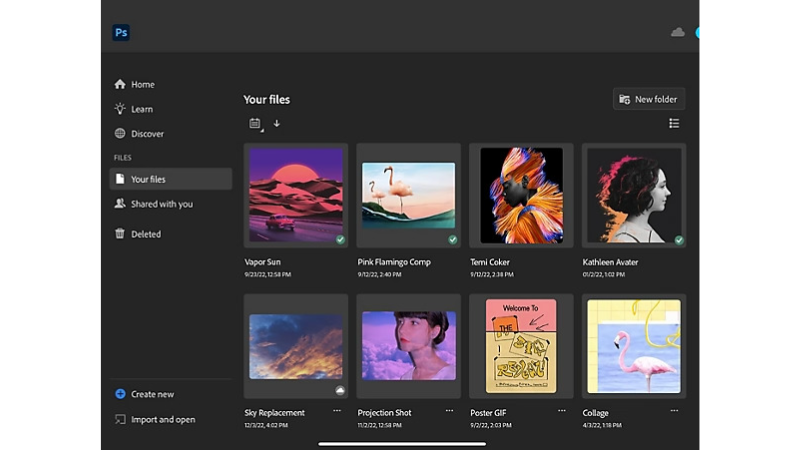800x450 pixels.
Task: Click the cloud badge on Sky Replacement
Action: [x=340, y=391]
